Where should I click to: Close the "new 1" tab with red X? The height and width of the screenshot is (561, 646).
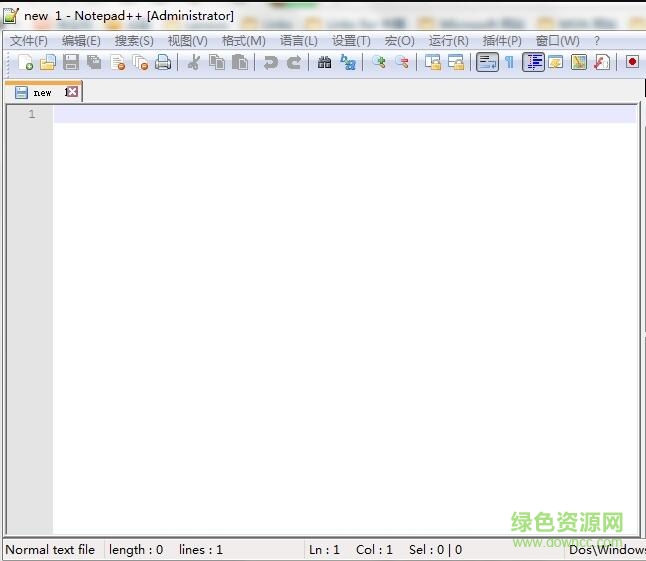pyautogui.click(x=73, y=92)
